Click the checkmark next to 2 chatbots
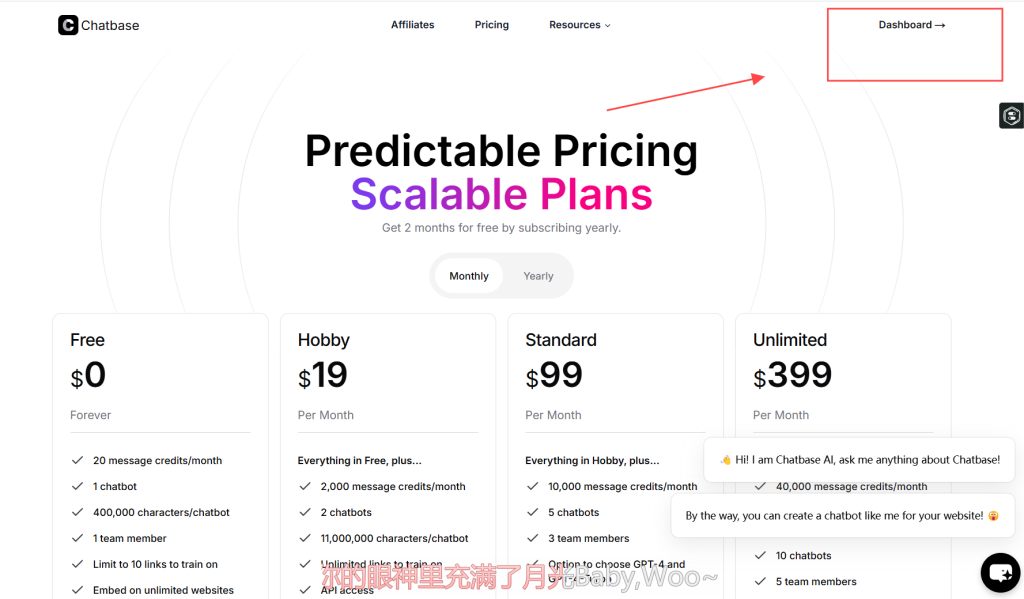 [305, 513]
